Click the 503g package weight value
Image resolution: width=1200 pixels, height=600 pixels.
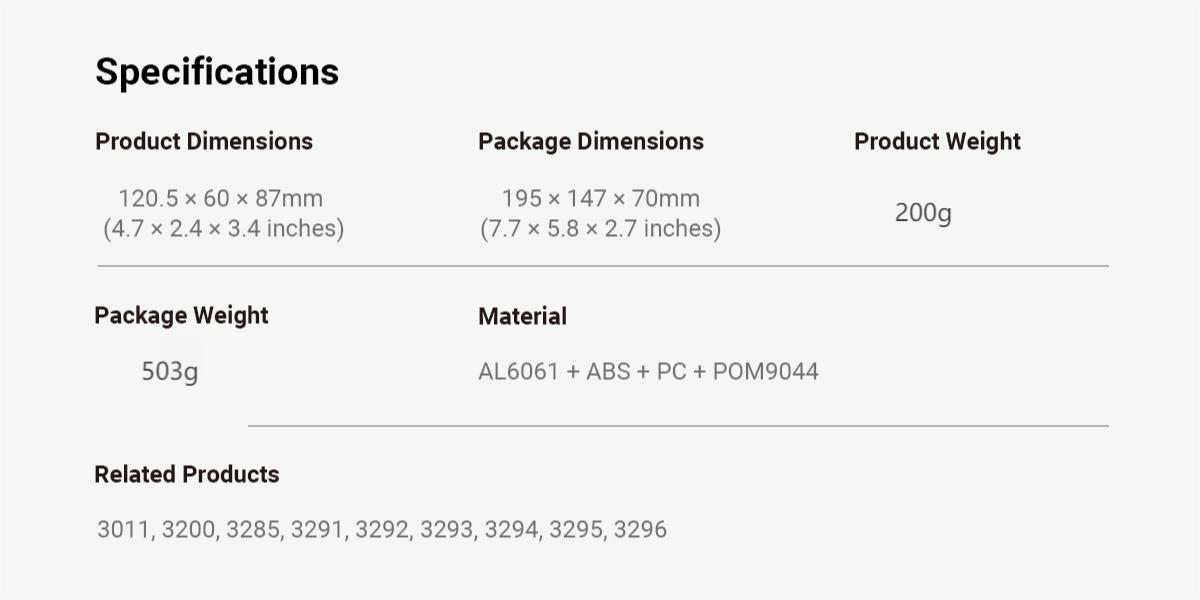coord(170,372)
